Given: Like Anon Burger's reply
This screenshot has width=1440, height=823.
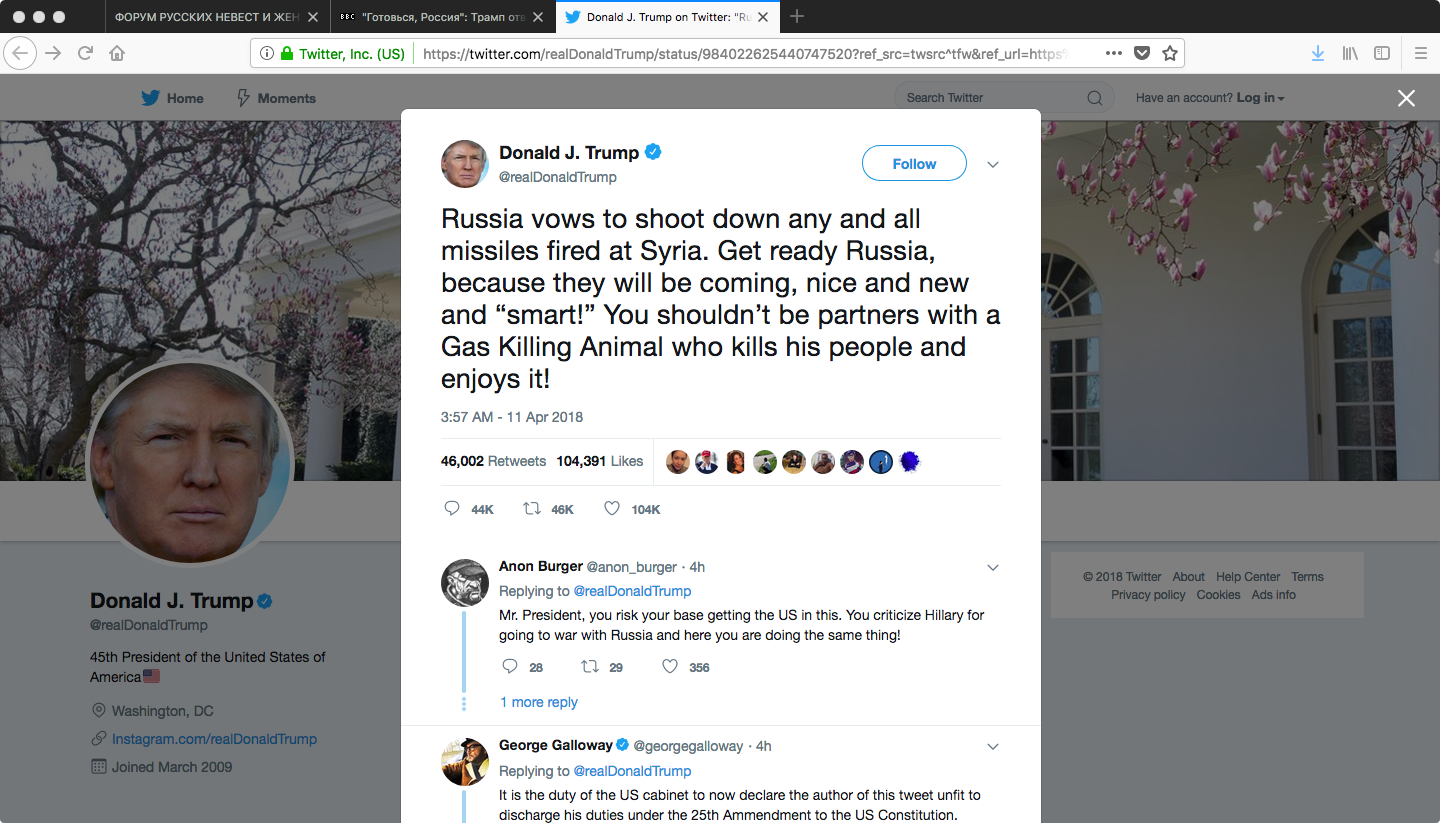Looking at the screenshot, I should pyautogui.click(x=670, y=667).
